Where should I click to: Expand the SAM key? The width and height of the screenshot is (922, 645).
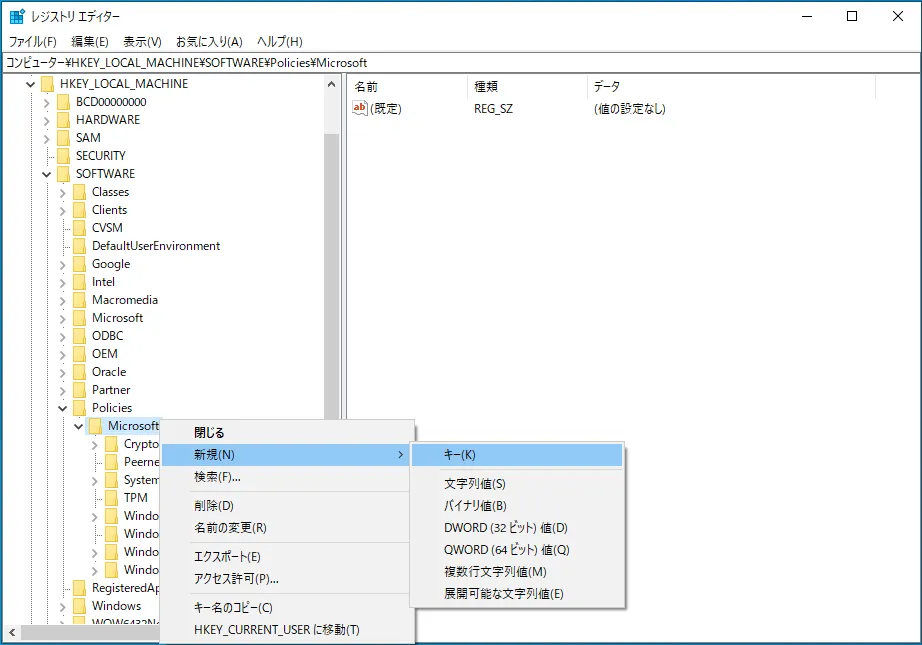46,138
